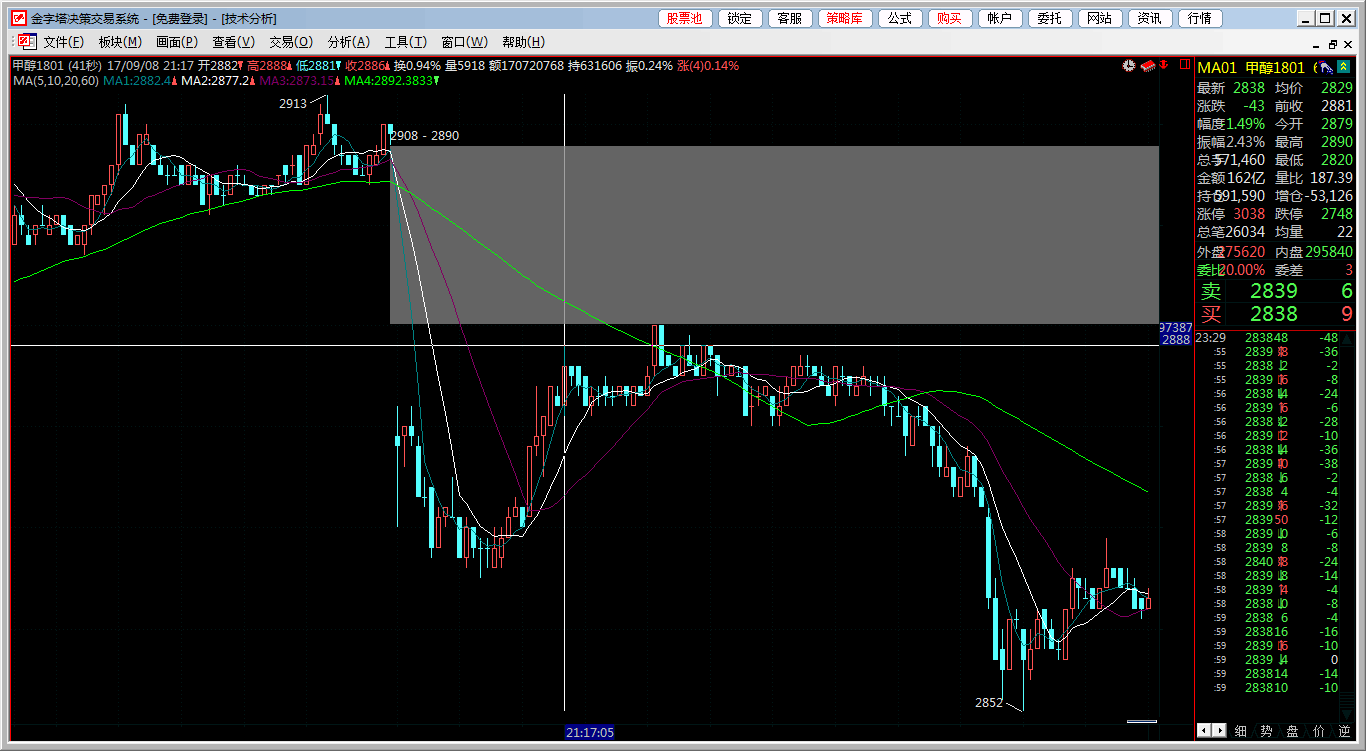Viewport: 1366px width, 751px height.
Task: Close the inner chart window
Action: point(1348,44)
